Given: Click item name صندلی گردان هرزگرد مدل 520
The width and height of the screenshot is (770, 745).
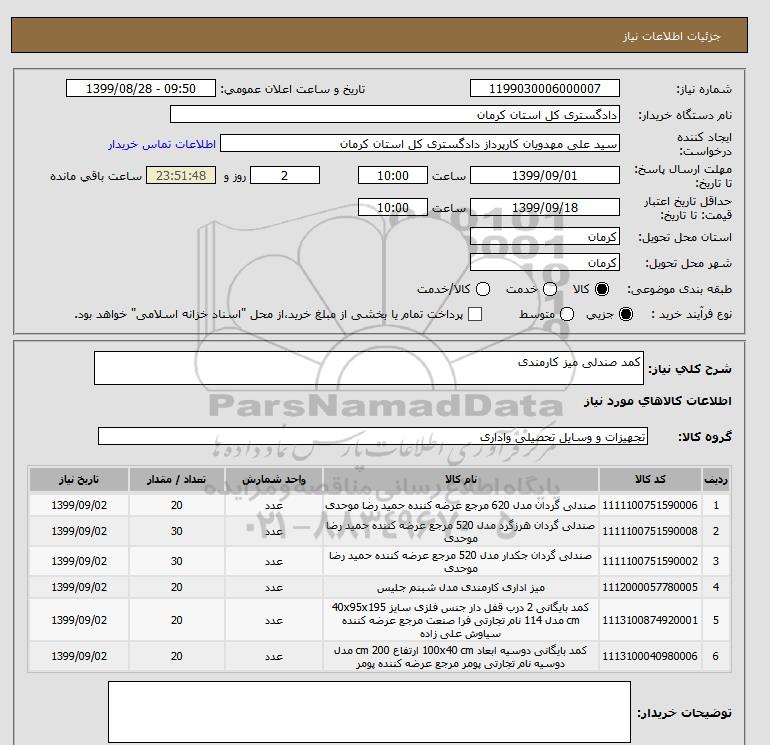Looking at the screenshot, I should coord(461,532).
